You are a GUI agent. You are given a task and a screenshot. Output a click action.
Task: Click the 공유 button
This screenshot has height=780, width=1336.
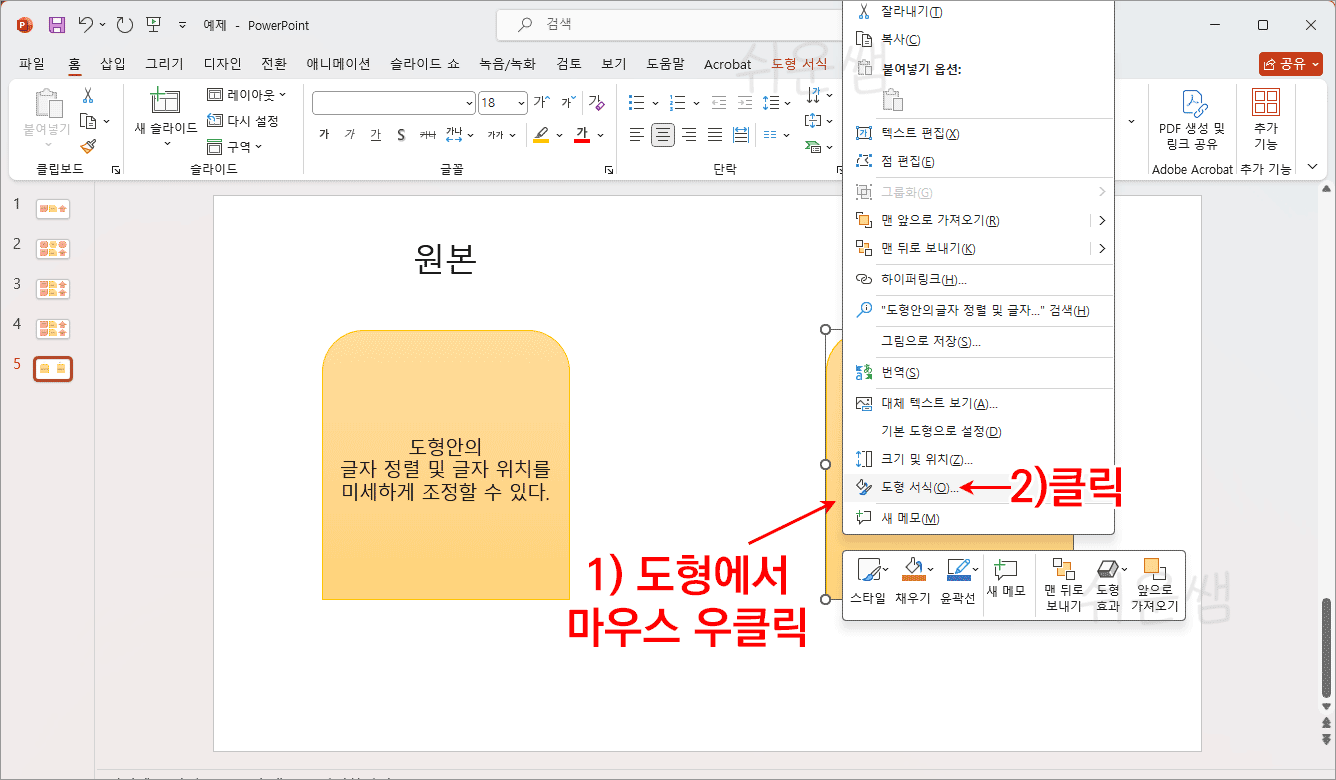(1290, 63)
